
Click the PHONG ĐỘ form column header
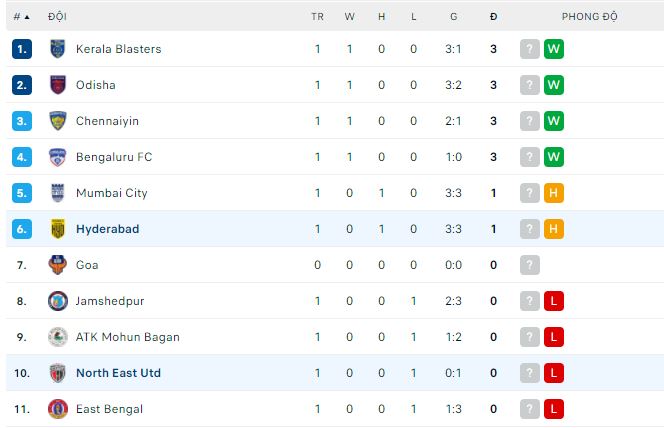click(x=589, y=17)
